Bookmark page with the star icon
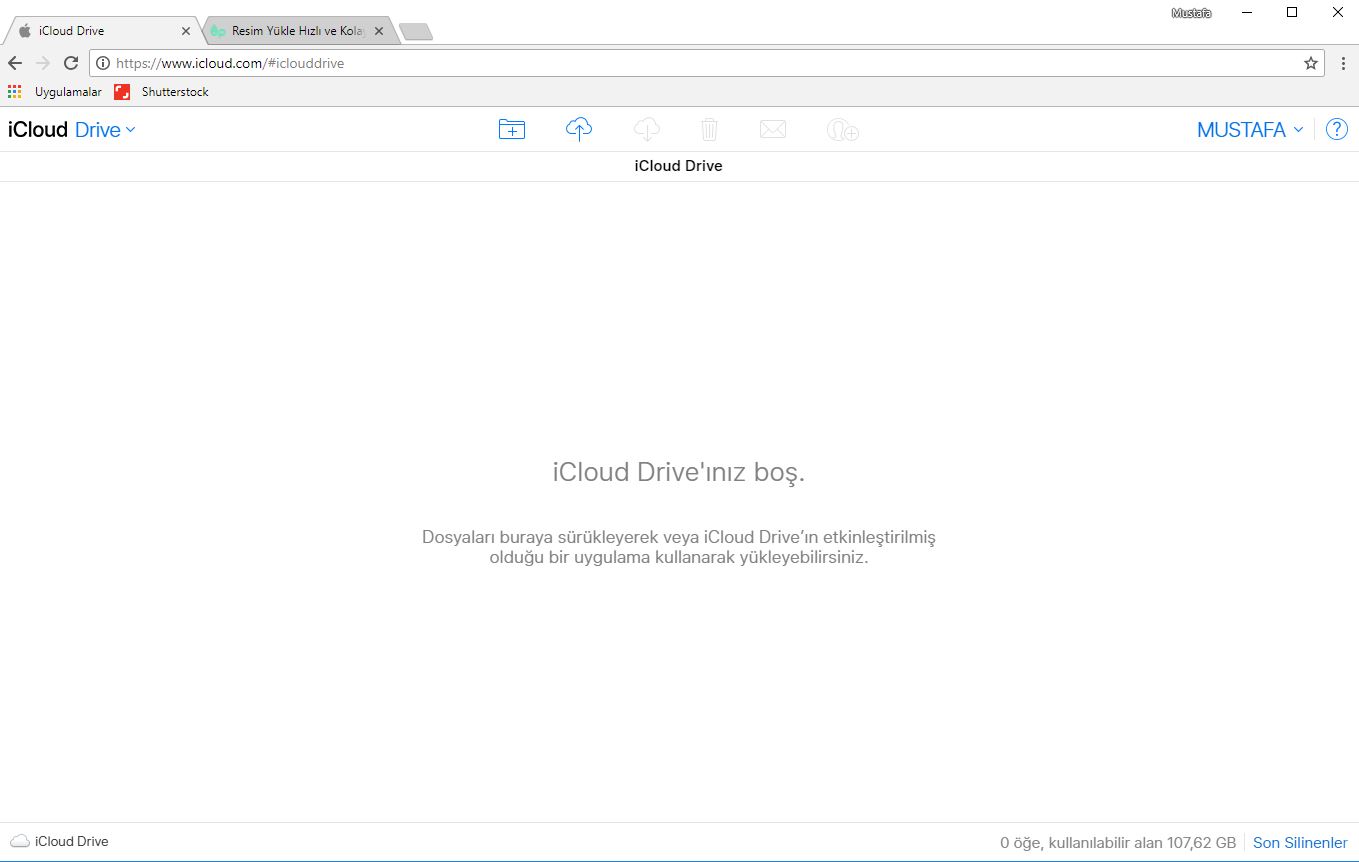This screenshot has width=1359, height=862. [x=1311, y=63]
